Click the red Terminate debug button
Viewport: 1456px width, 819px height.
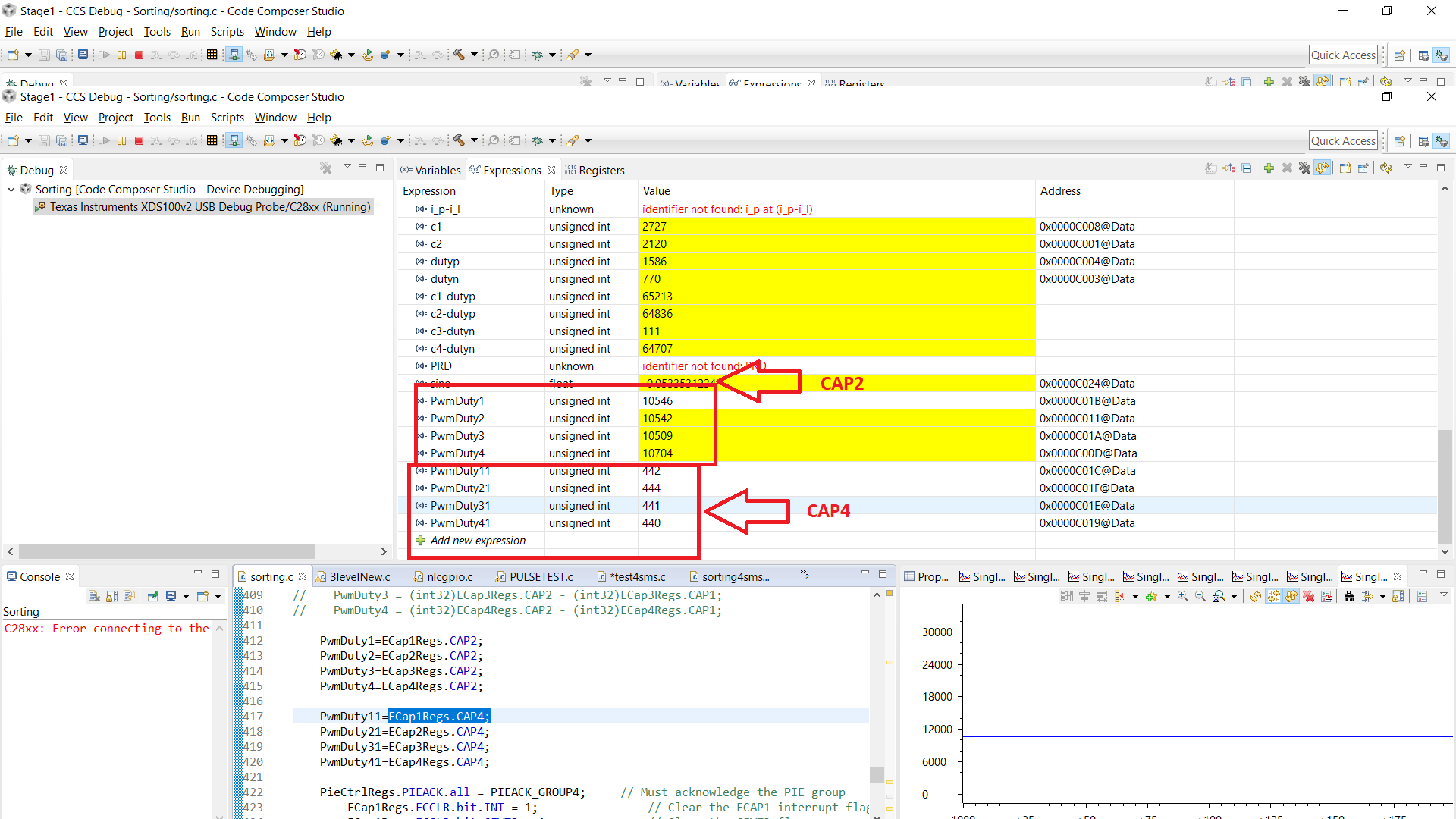click(139, 140)
